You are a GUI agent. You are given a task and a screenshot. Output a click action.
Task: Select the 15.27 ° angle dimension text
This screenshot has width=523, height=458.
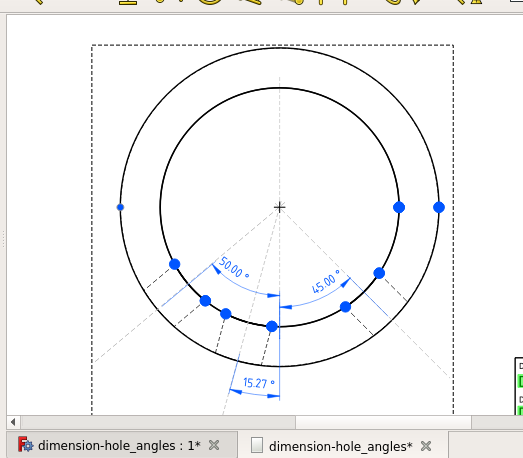pos(259,383)
